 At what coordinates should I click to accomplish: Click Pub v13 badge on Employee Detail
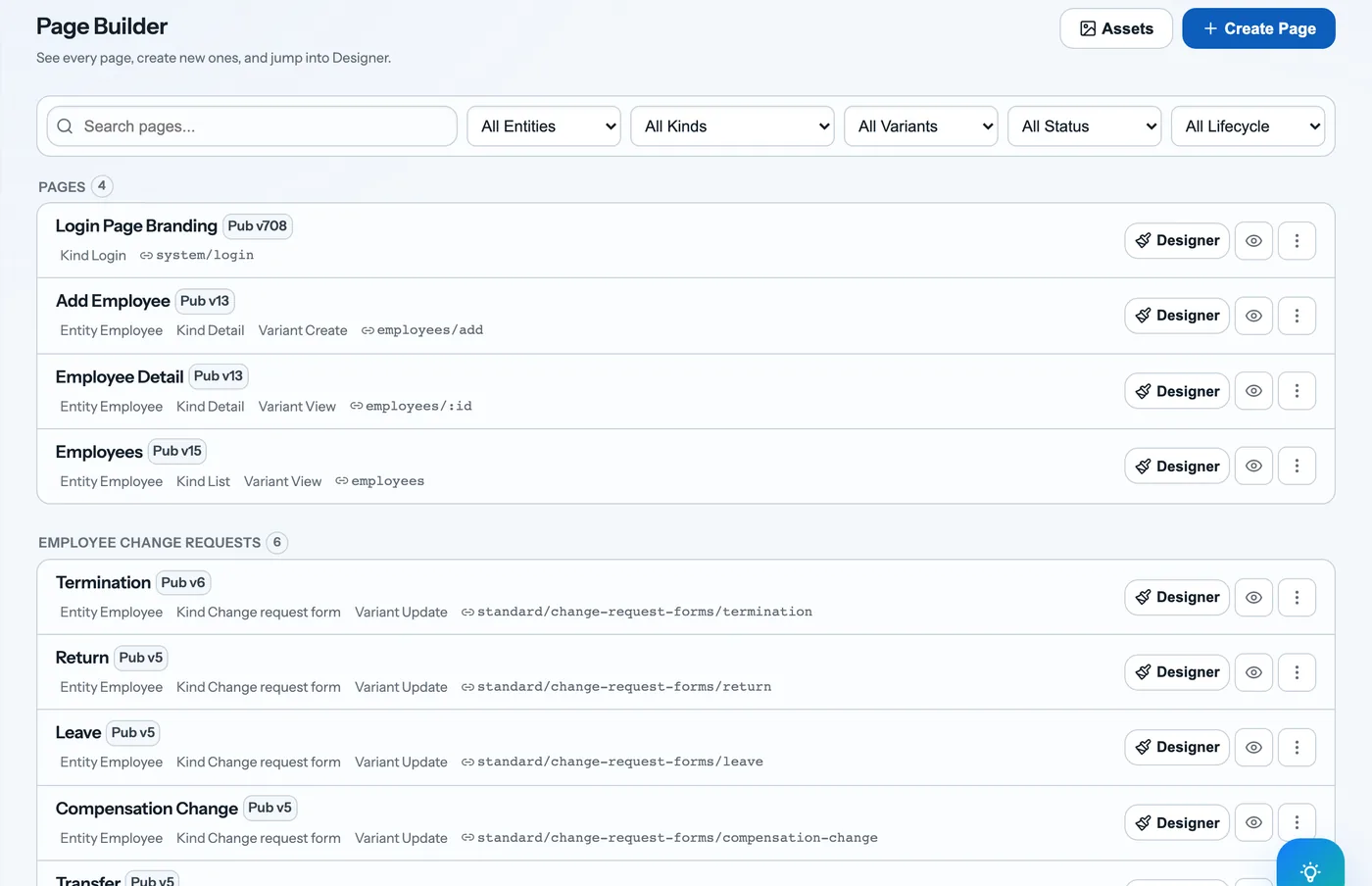(219, 376)
